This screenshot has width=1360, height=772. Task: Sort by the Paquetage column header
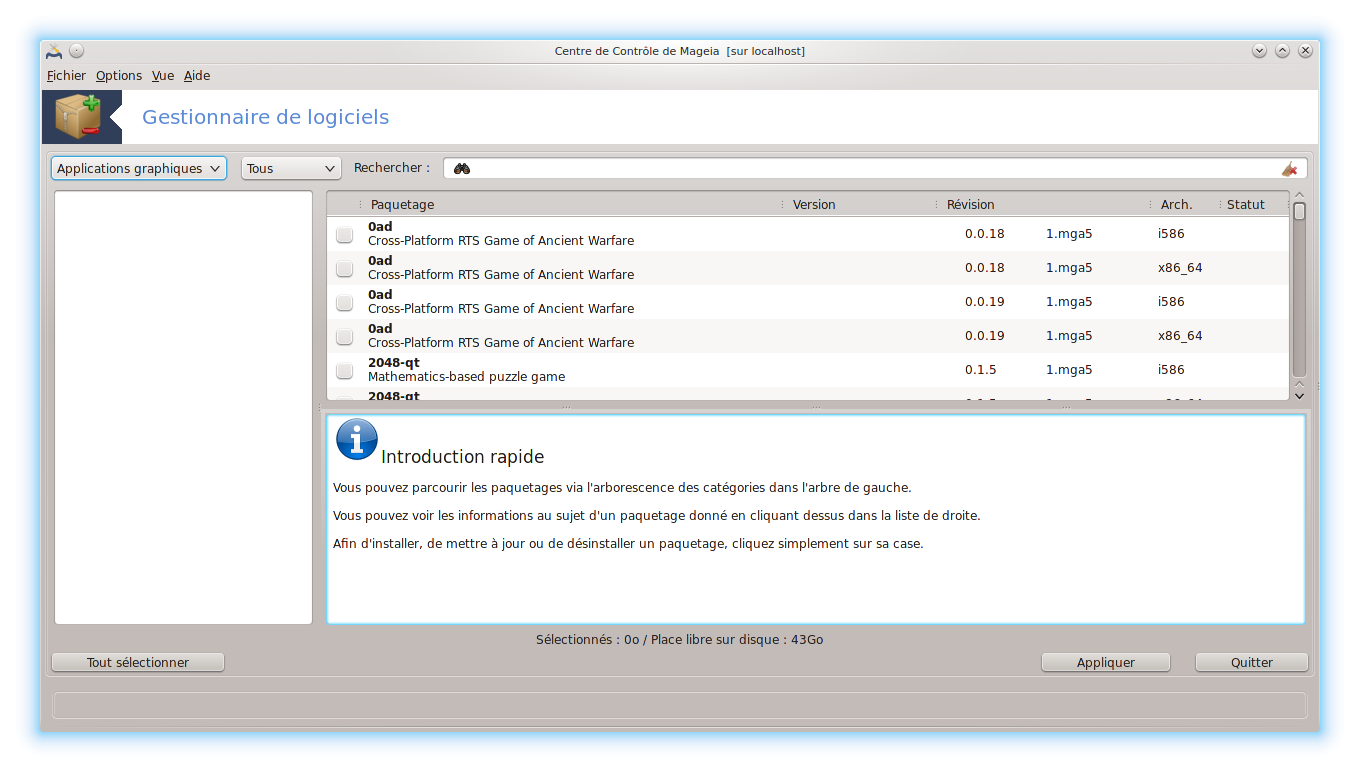coord(570,204)
